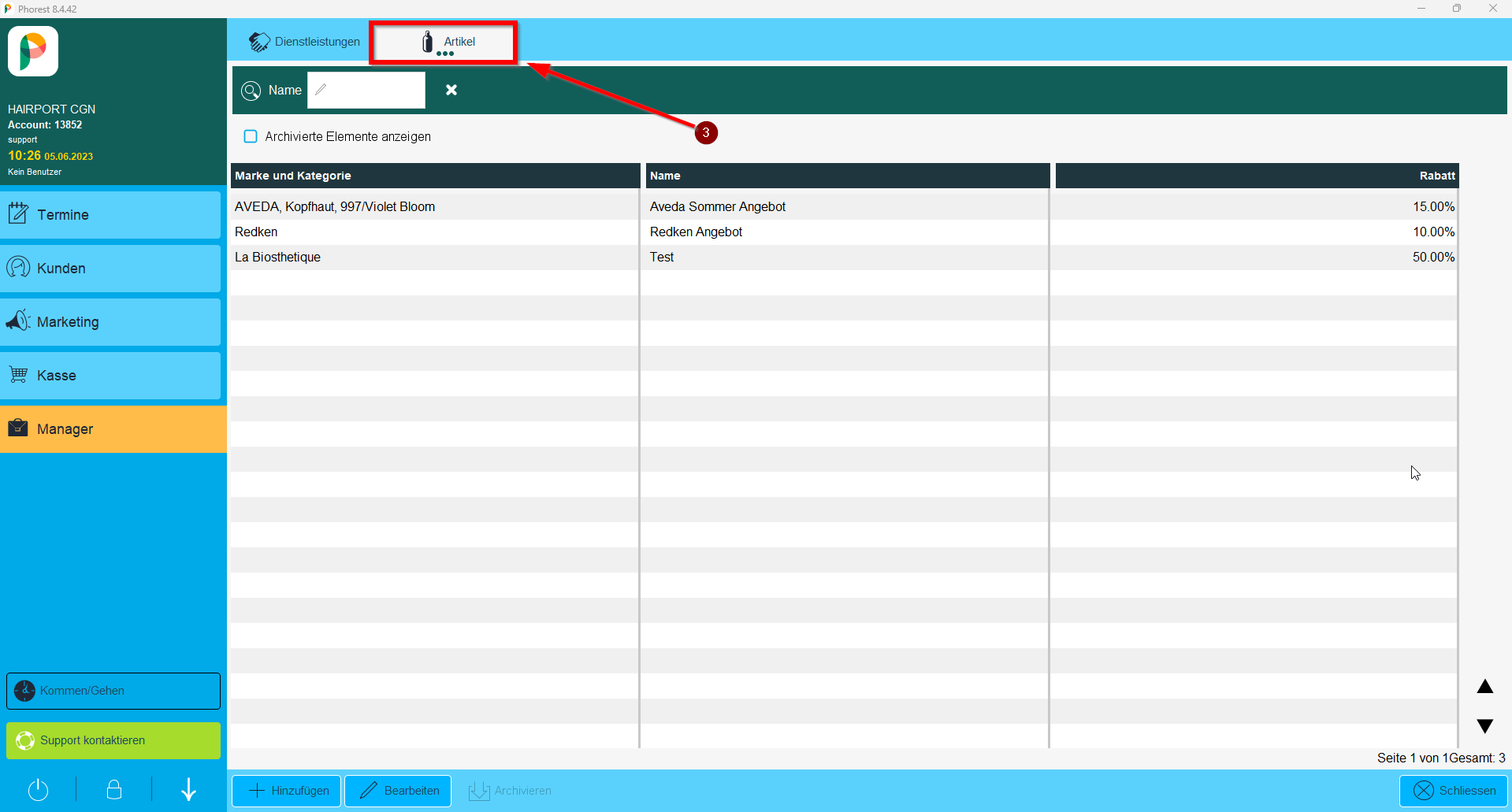Click the lifebuoy icon on Support kontaktieren
This screenshot has width=1512, height=812.
25,740
